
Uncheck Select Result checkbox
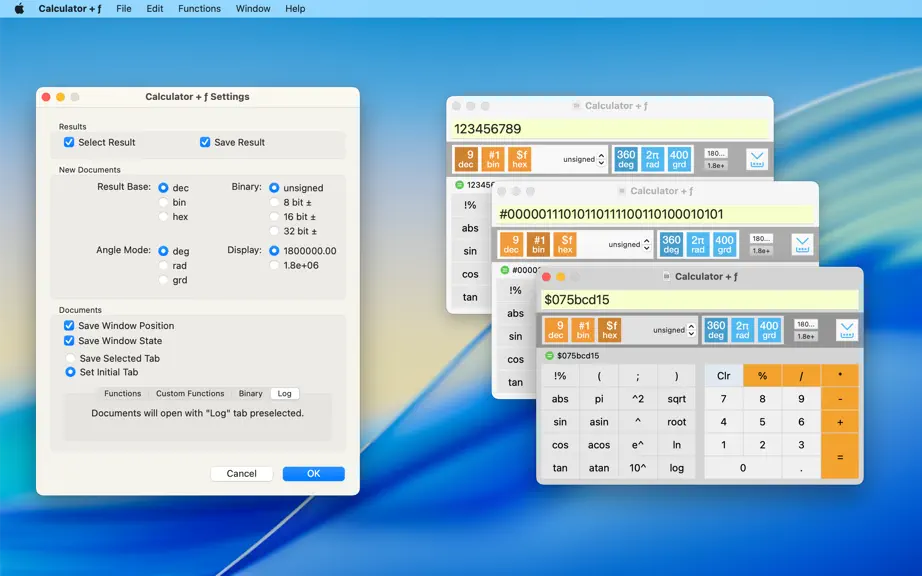[x=69, y=142]
